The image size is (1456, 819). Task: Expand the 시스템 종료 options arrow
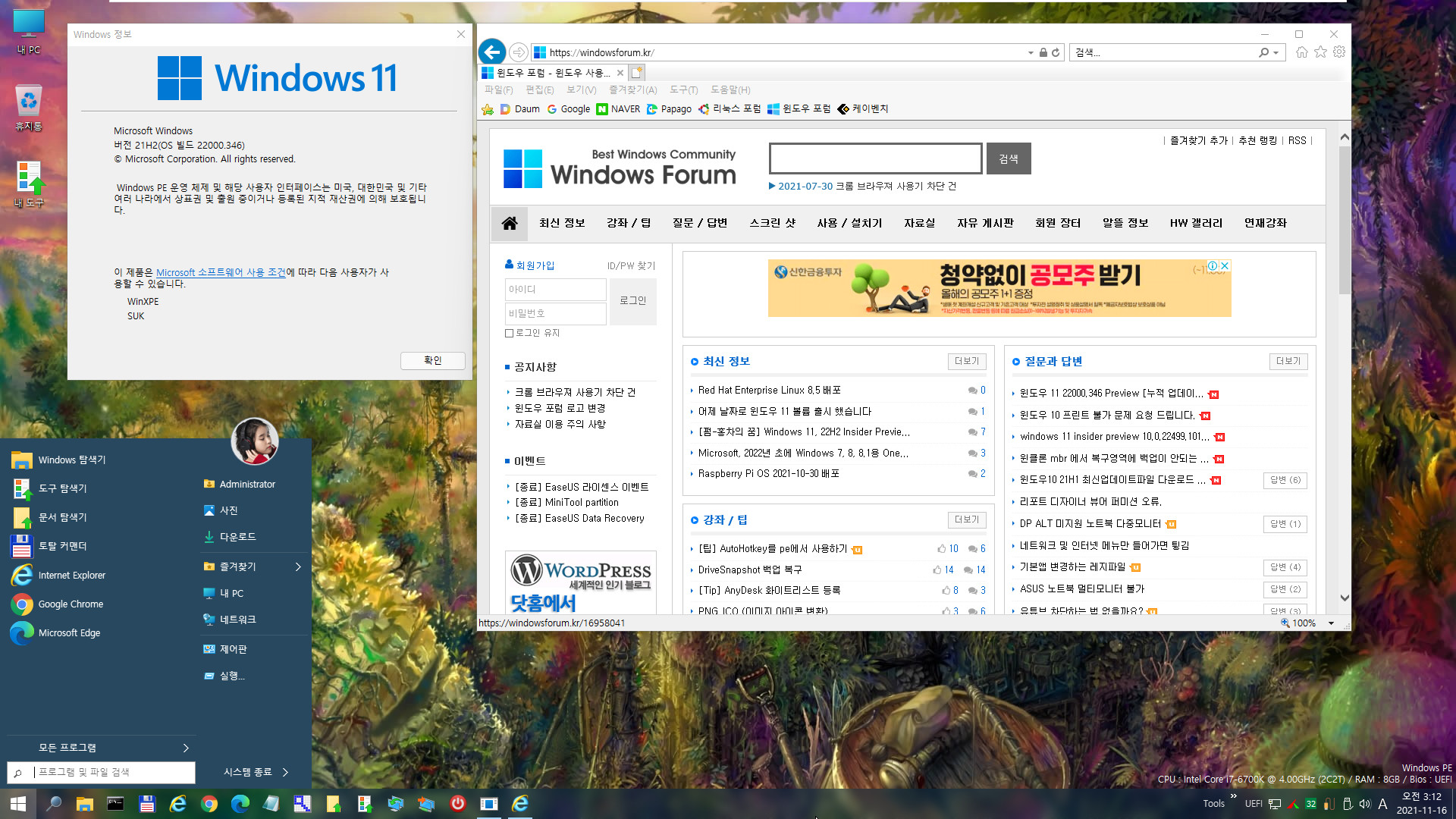286,772
